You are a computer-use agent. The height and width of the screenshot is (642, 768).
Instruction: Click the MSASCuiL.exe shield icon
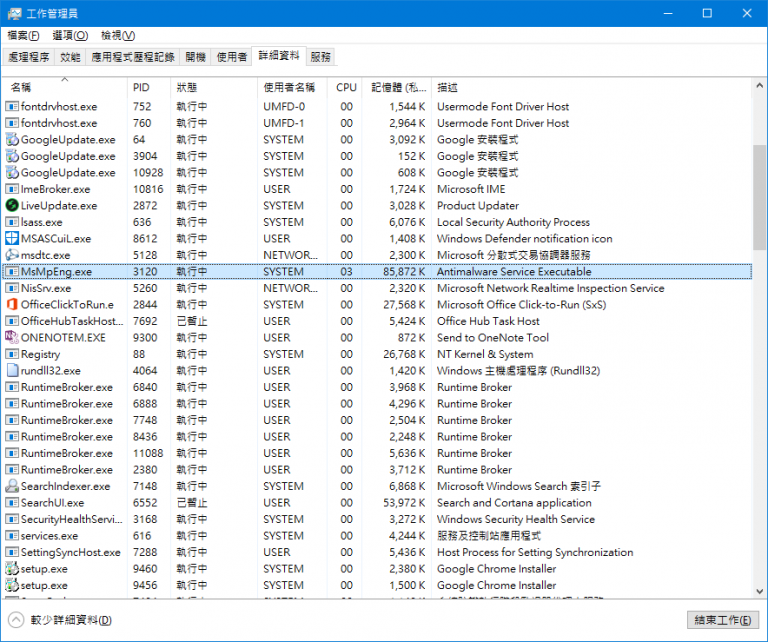[x=12, y=238]
